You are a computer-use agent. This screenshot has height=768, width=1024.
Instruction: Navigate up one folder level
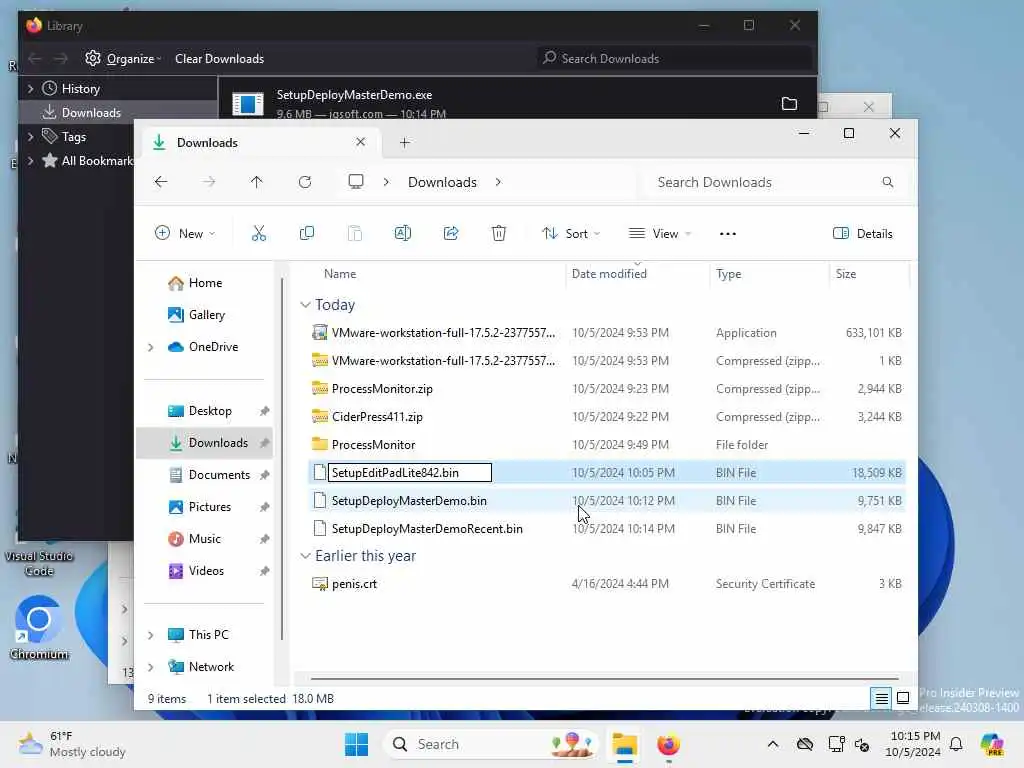coord(257,182)
